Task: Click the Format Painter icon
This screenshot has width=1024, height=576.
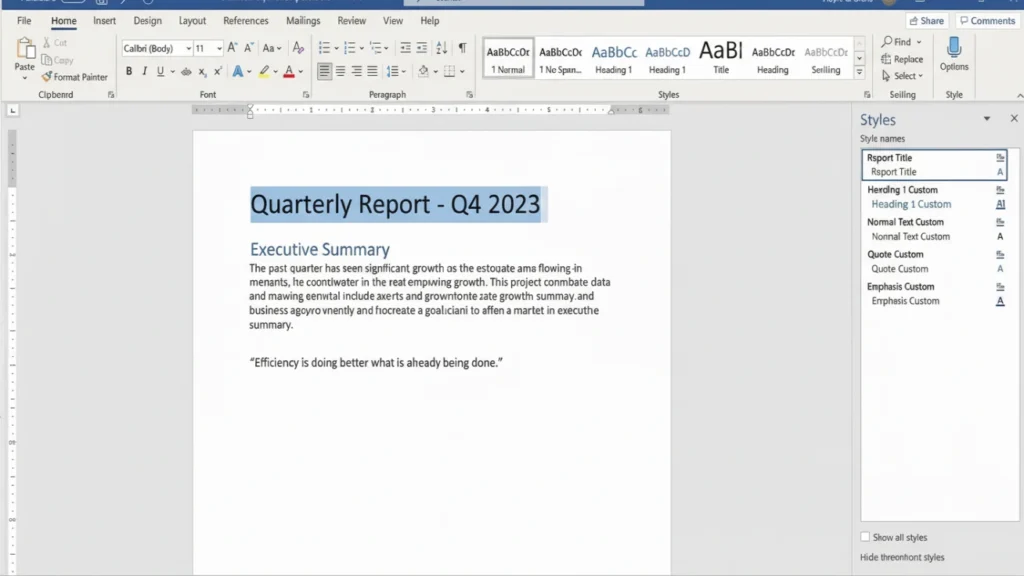Action: pyautogui.click(x=45, y=77)
